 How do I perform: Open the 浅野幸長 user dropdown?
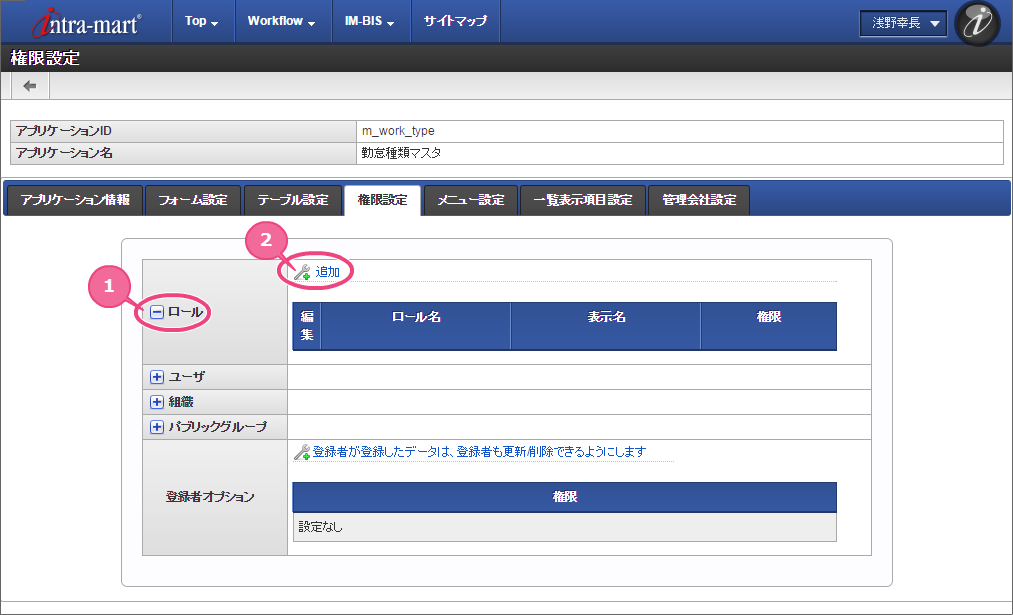(x=903, y=23)
